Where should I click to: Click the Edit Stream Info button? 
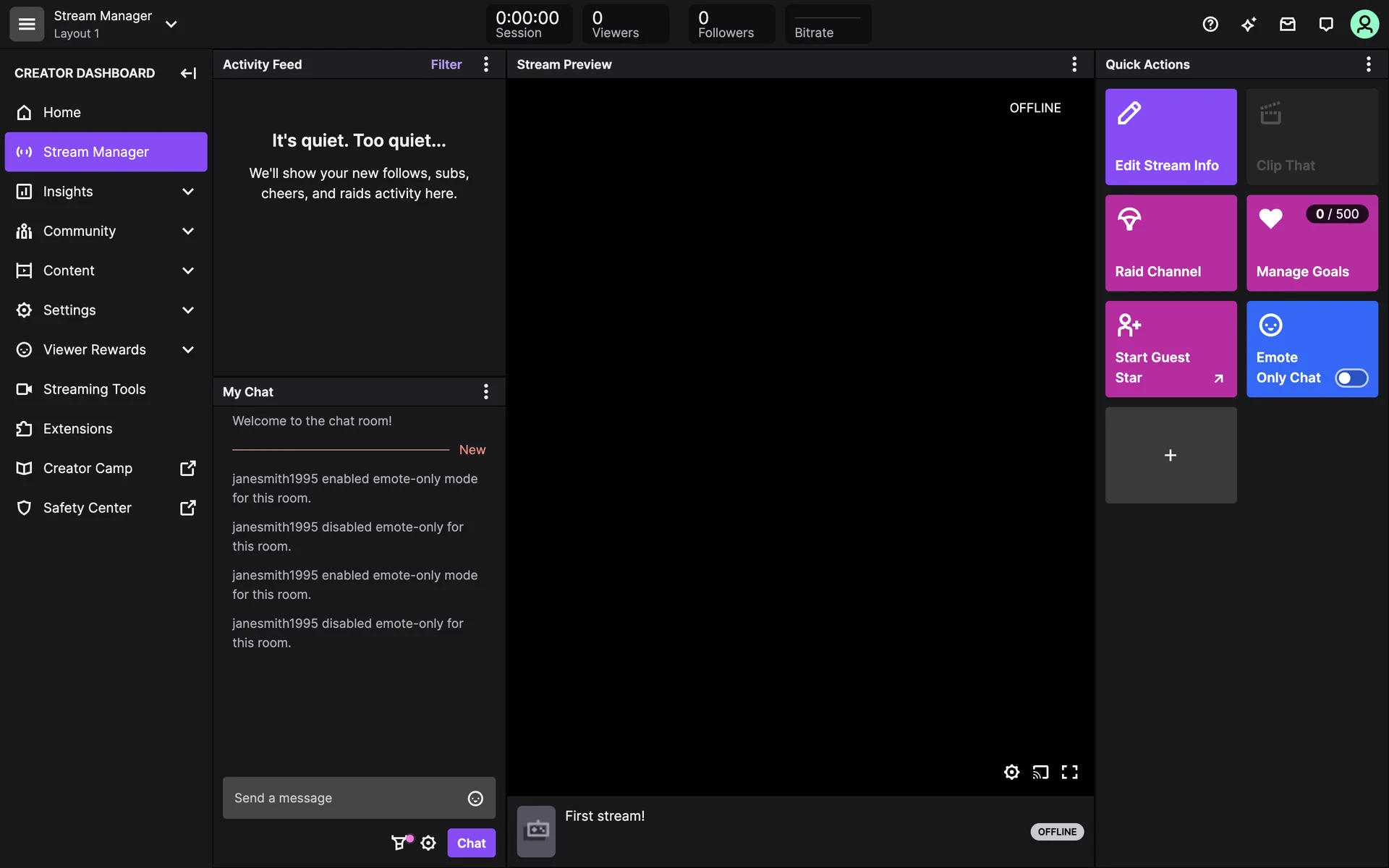1171,137
